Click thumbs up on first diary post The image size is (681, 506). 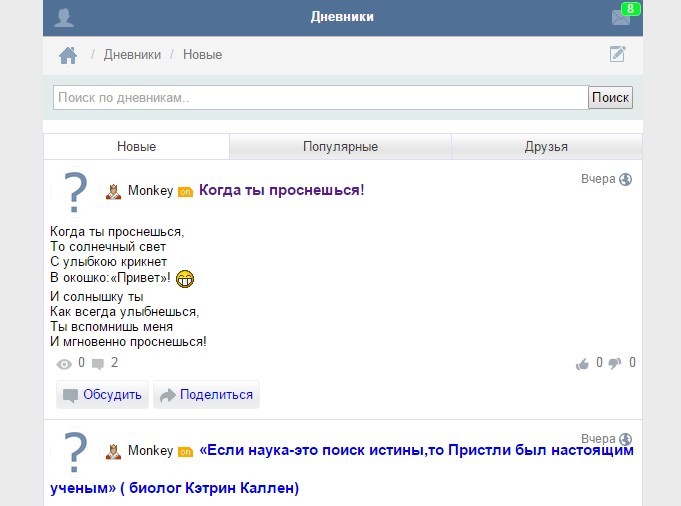pyautogui.click(x=582, y=364)
